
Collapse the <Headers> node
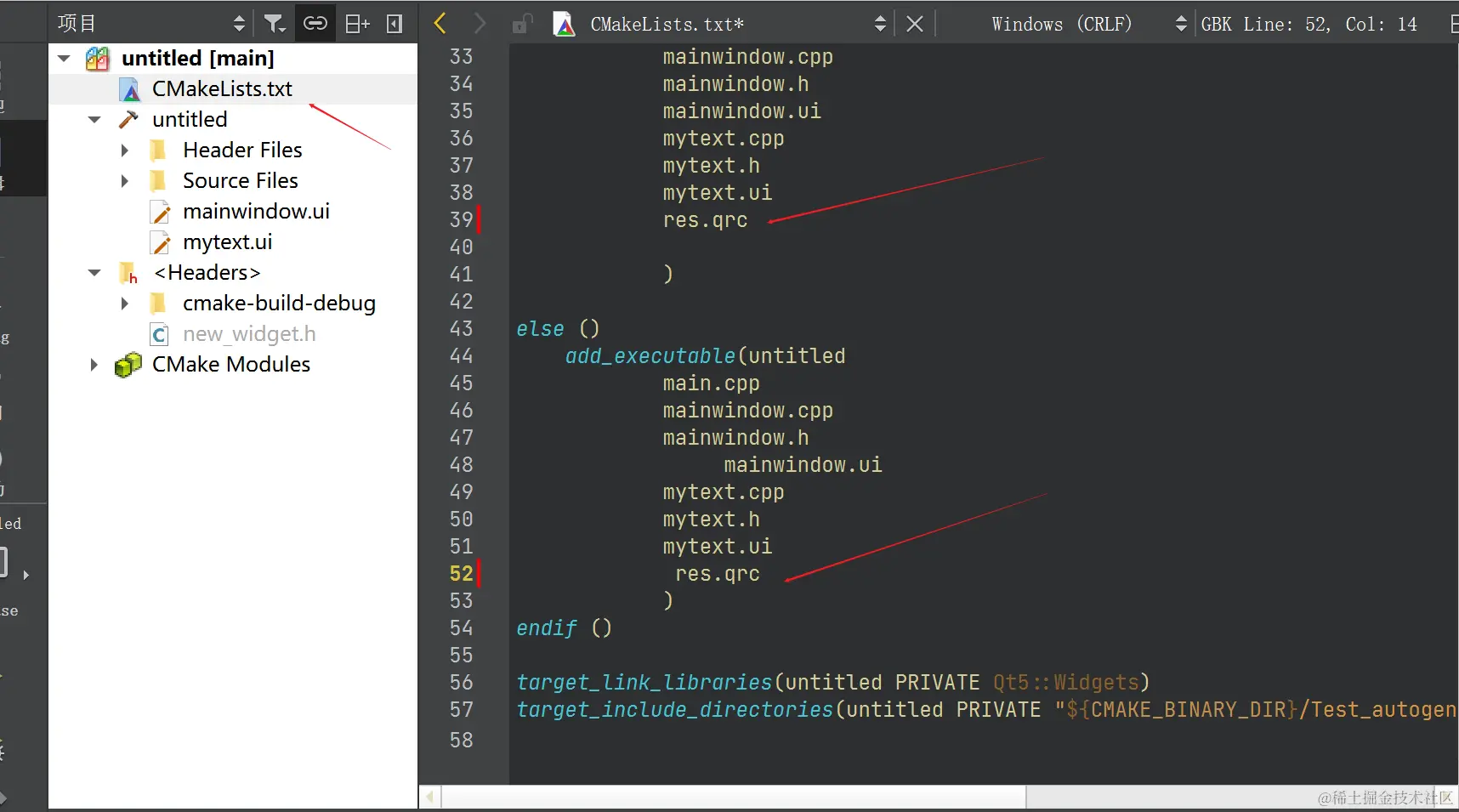coord(94,273)
